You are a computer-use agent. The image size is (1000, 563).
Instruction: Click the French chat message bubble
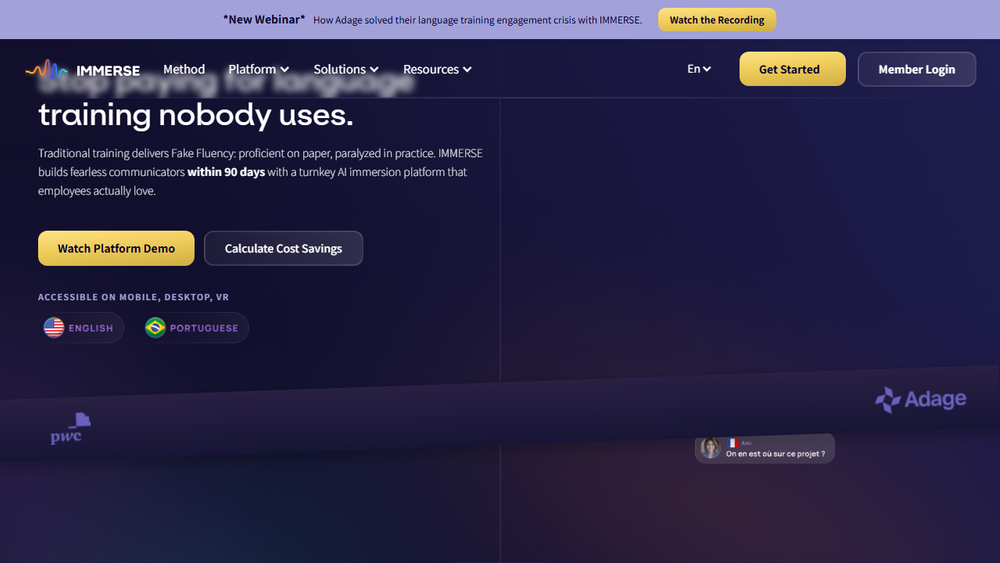tap(765, 449)
